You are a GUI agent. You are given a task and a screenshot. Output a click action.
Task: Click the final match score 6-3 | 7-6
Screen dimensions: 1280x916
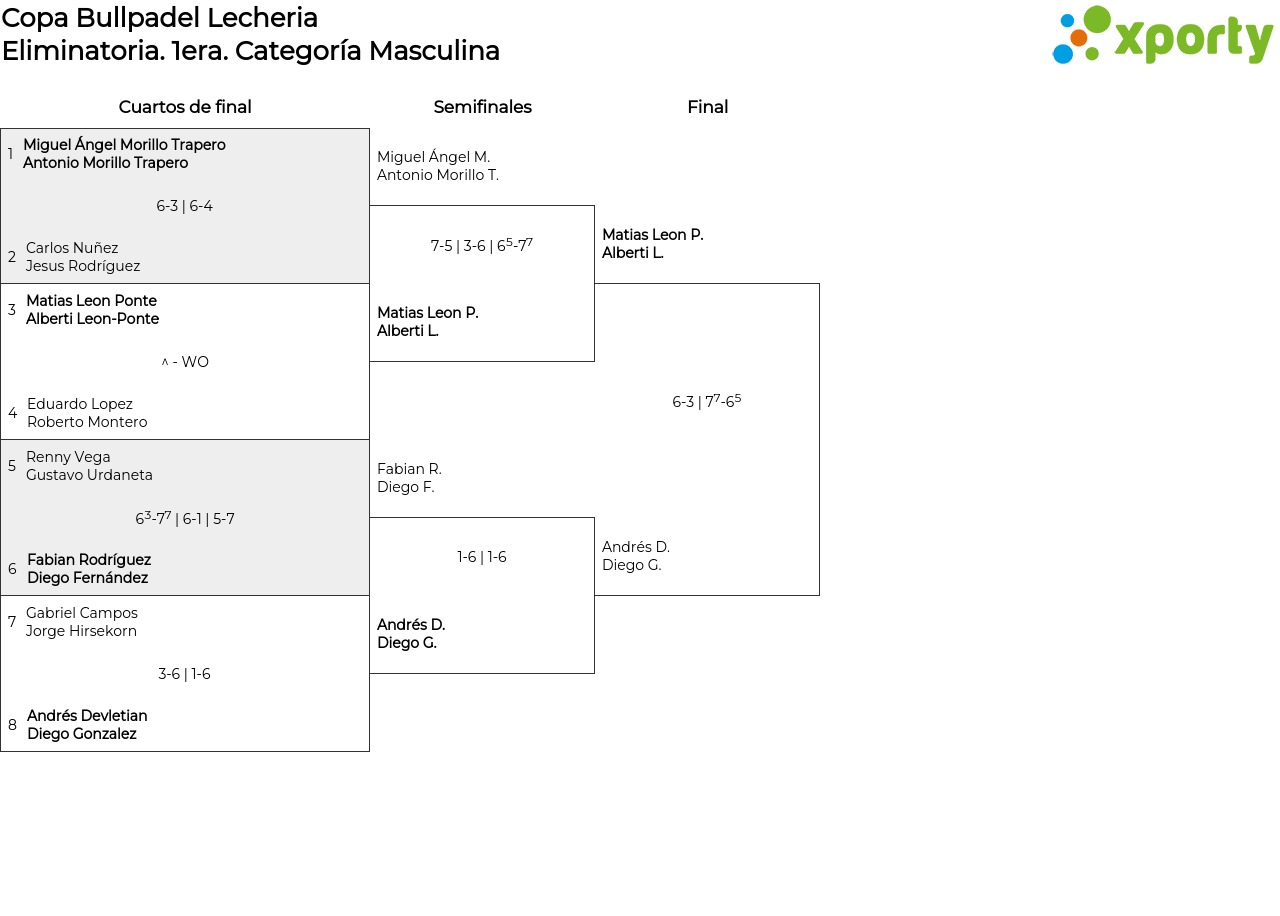pyautogui.click(x=707, y=402)
